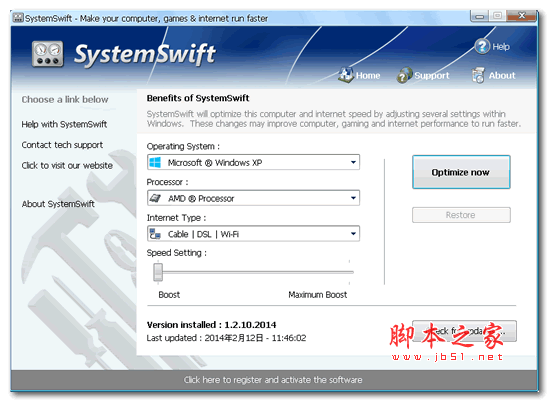Viewport: 550px width, 403px height.
Task: Open Contact tech support link
Action: click(62, 145)
